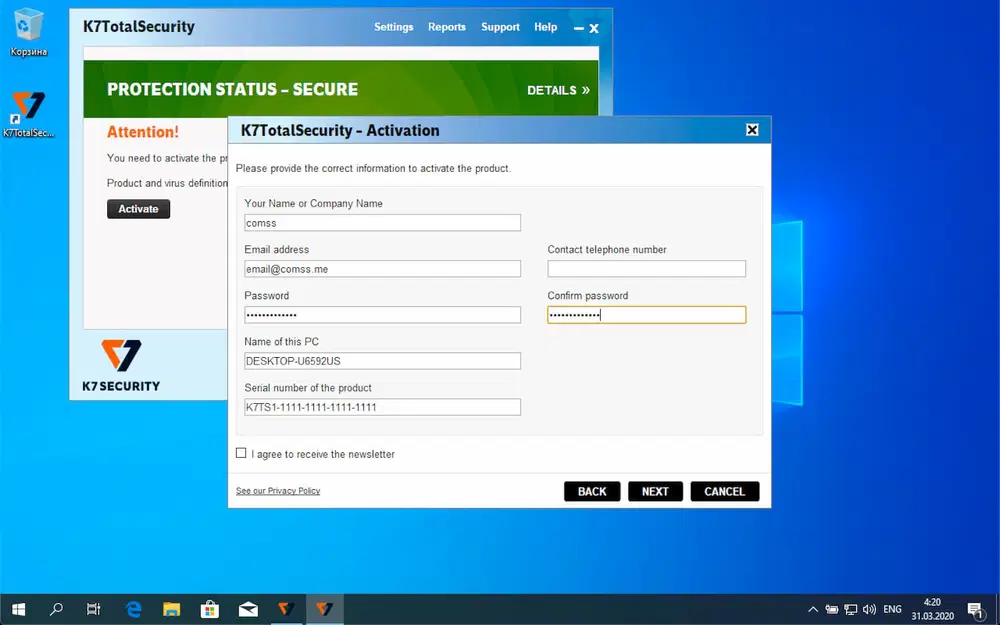Open File Explorer from taskbar
Screen dimensions: 1000x625
[x=172, y=609]
